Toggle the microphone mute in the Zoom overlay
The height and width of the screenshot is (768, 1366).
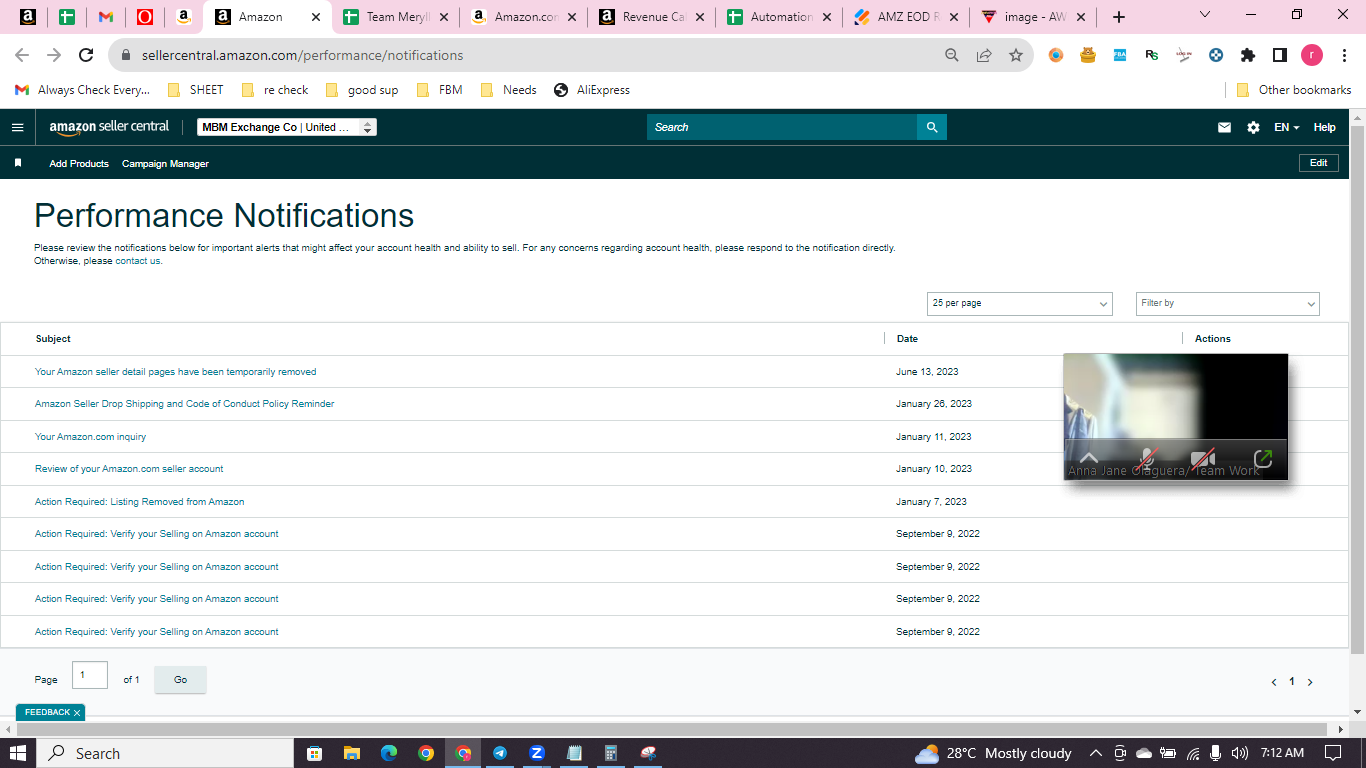coord(1147,458)
